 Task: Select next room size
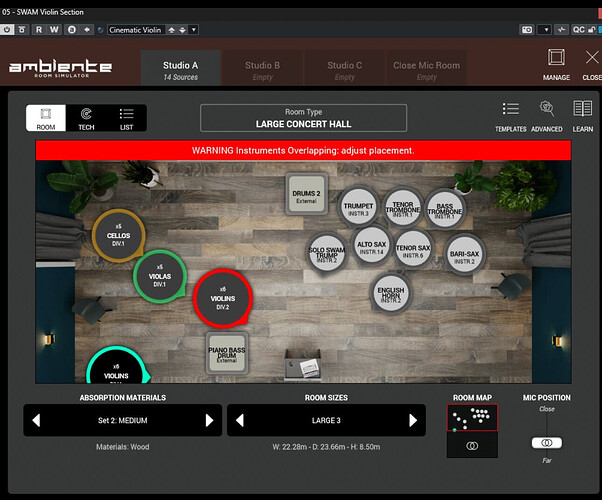point(413,420)
